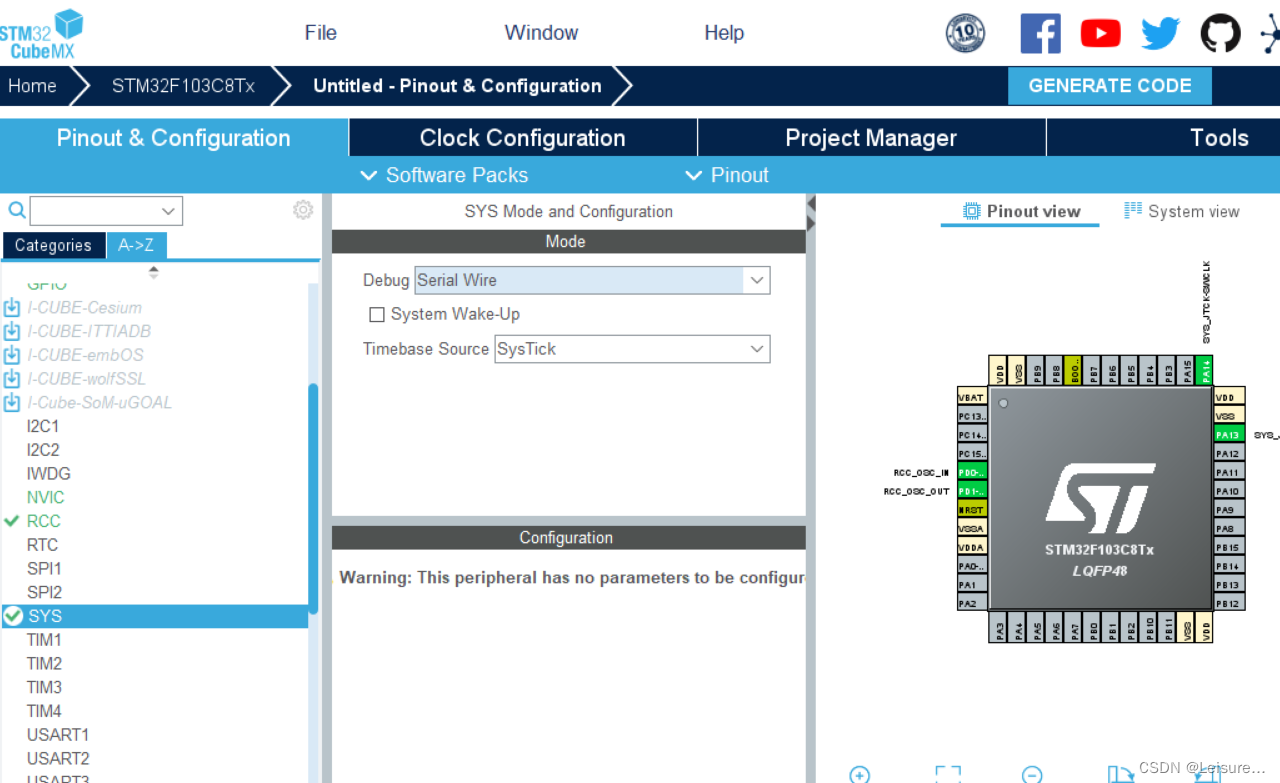Viewport: 1280px width, 783px height.
Task: Click the BOOT0 pin on chip top
Action: tap(1074, 370)
